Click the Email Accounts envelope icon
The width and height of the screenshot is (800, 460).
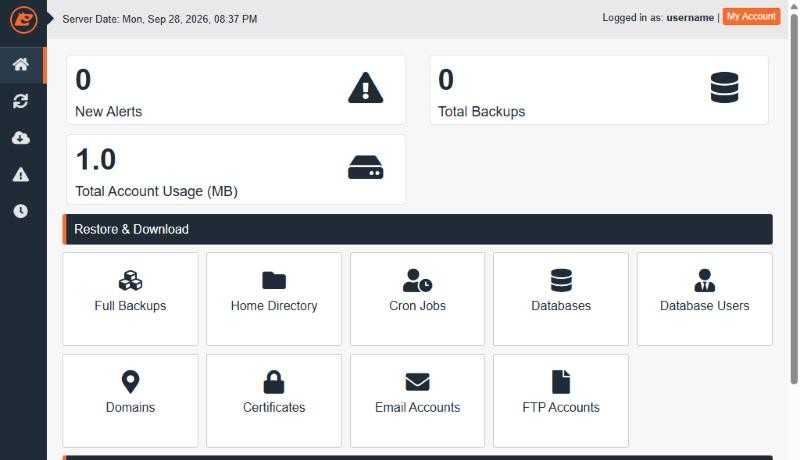pyautogui.click(x=417, y=381)
